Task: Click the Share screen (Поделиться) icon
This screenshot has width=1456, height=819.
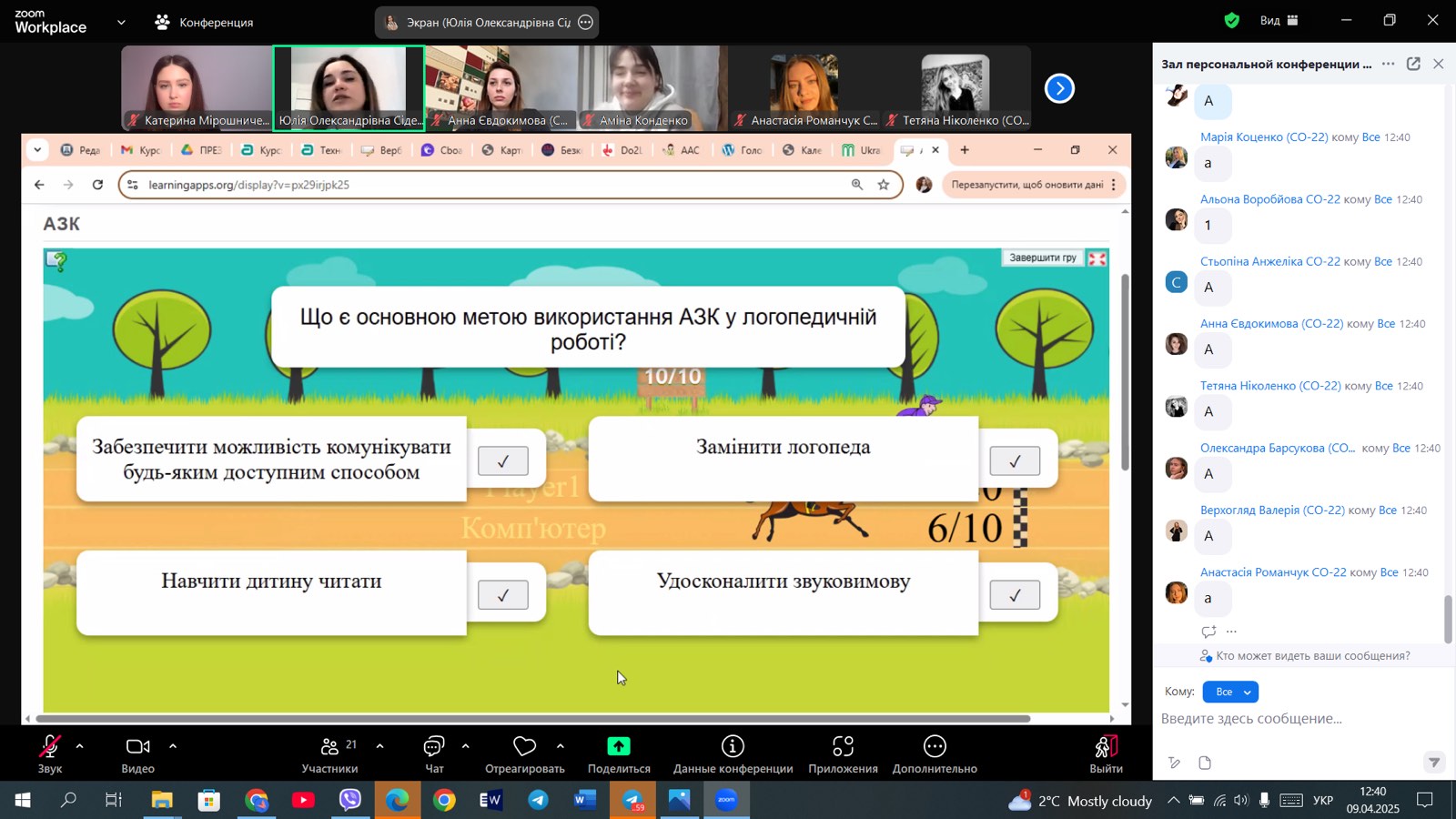Action: 619,747
